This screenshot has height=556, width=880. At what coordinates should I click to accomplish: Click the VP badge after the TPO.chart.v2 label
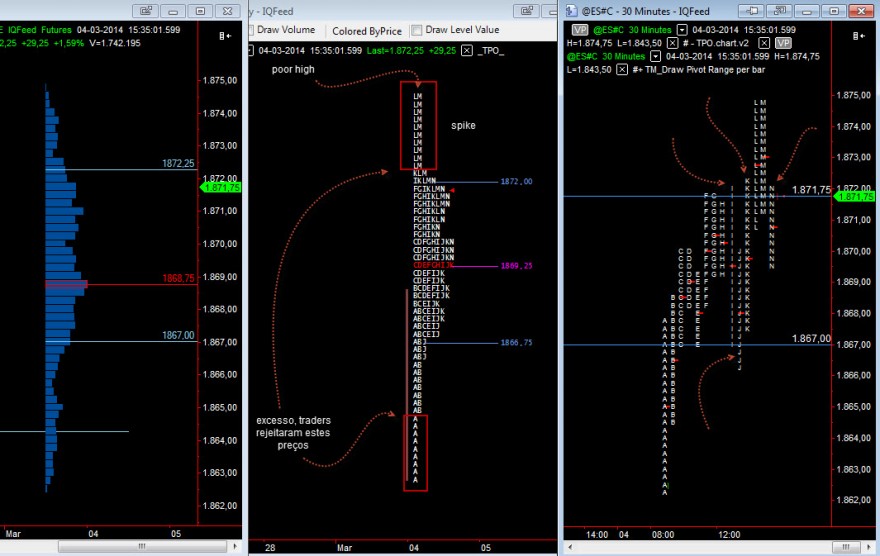(783, 43)
